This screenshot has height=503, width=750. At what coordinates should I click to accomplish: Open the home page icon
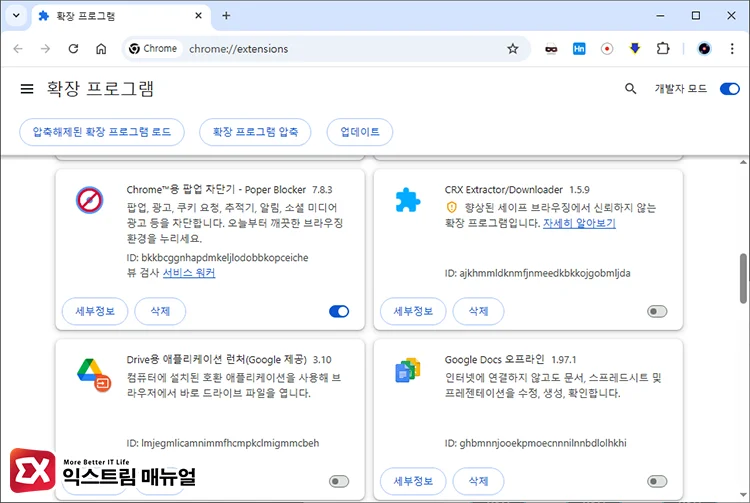point(101,49)
